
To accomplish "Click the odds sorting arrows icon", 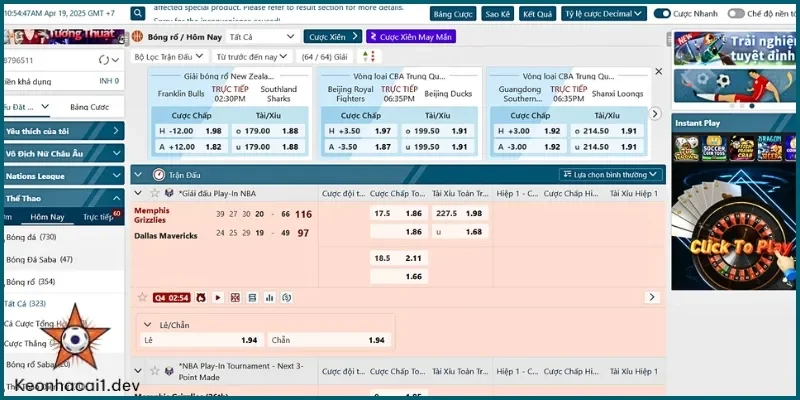I will [x=369, y=57].
